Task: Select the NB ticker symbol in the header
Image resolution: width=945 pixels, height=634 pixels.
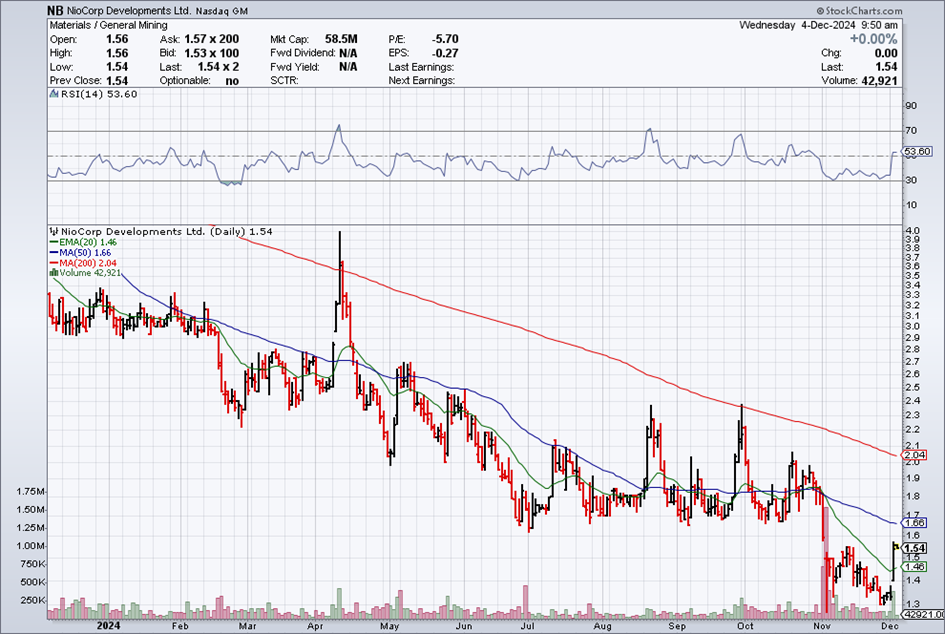Action: pos(55,10)
